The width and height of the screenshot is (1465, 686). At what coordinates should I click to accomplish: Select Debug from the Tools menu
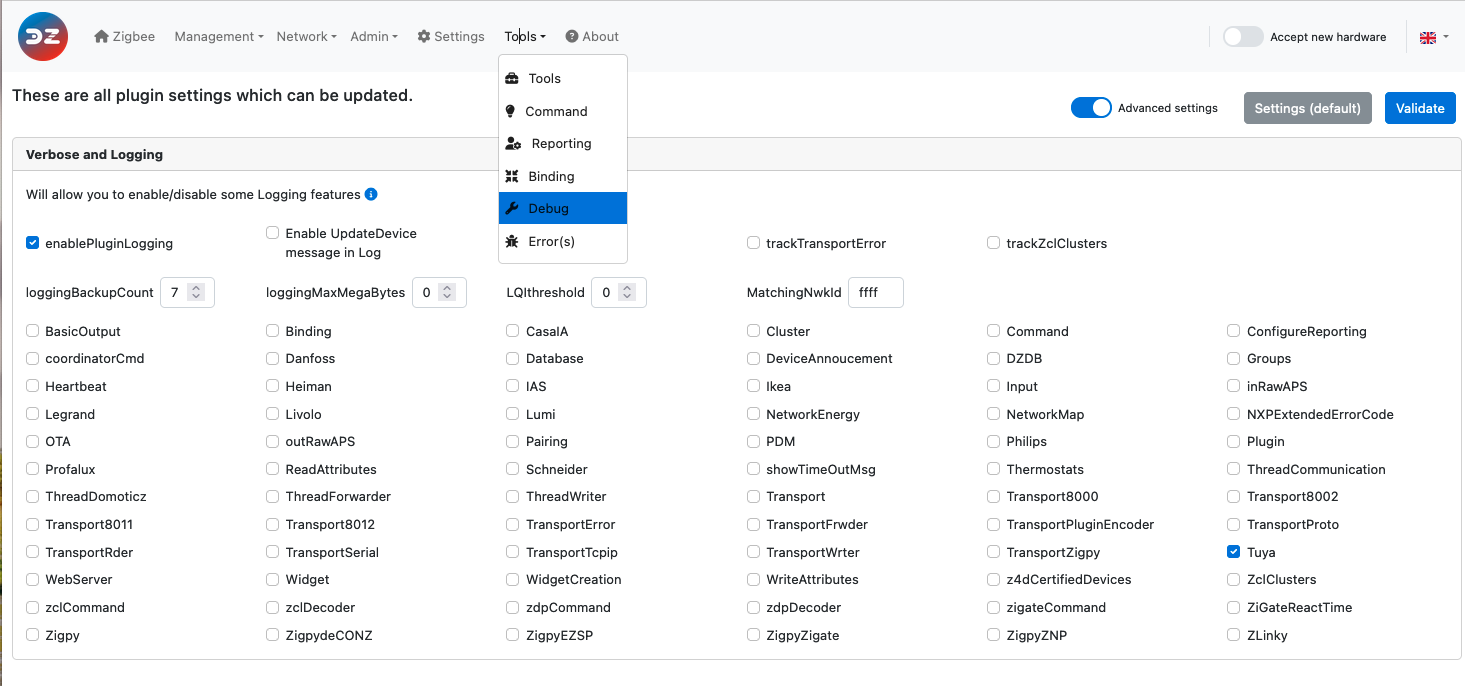548,209
